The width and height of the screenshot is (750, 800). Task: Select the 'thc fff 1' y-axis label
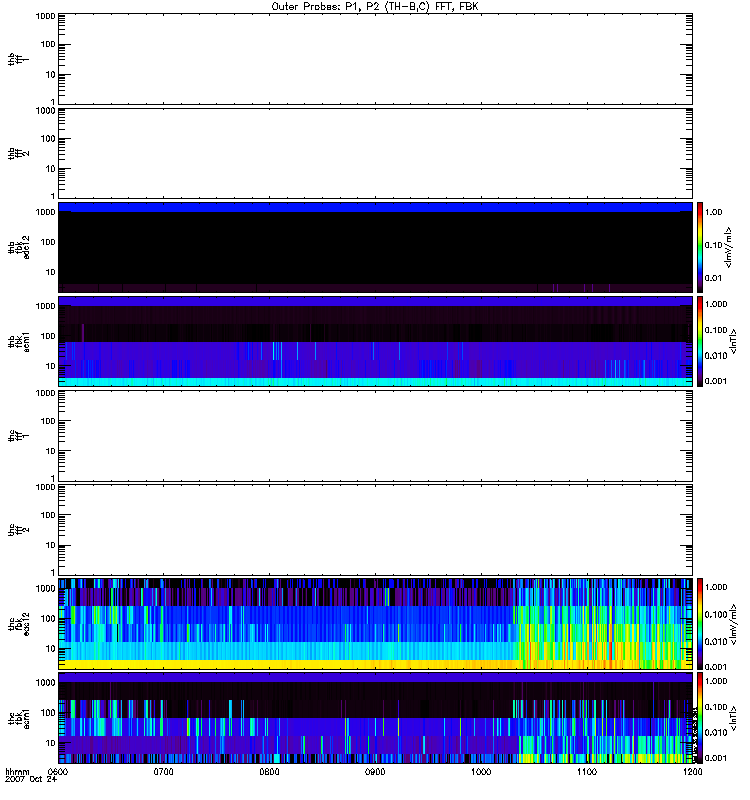18,436
